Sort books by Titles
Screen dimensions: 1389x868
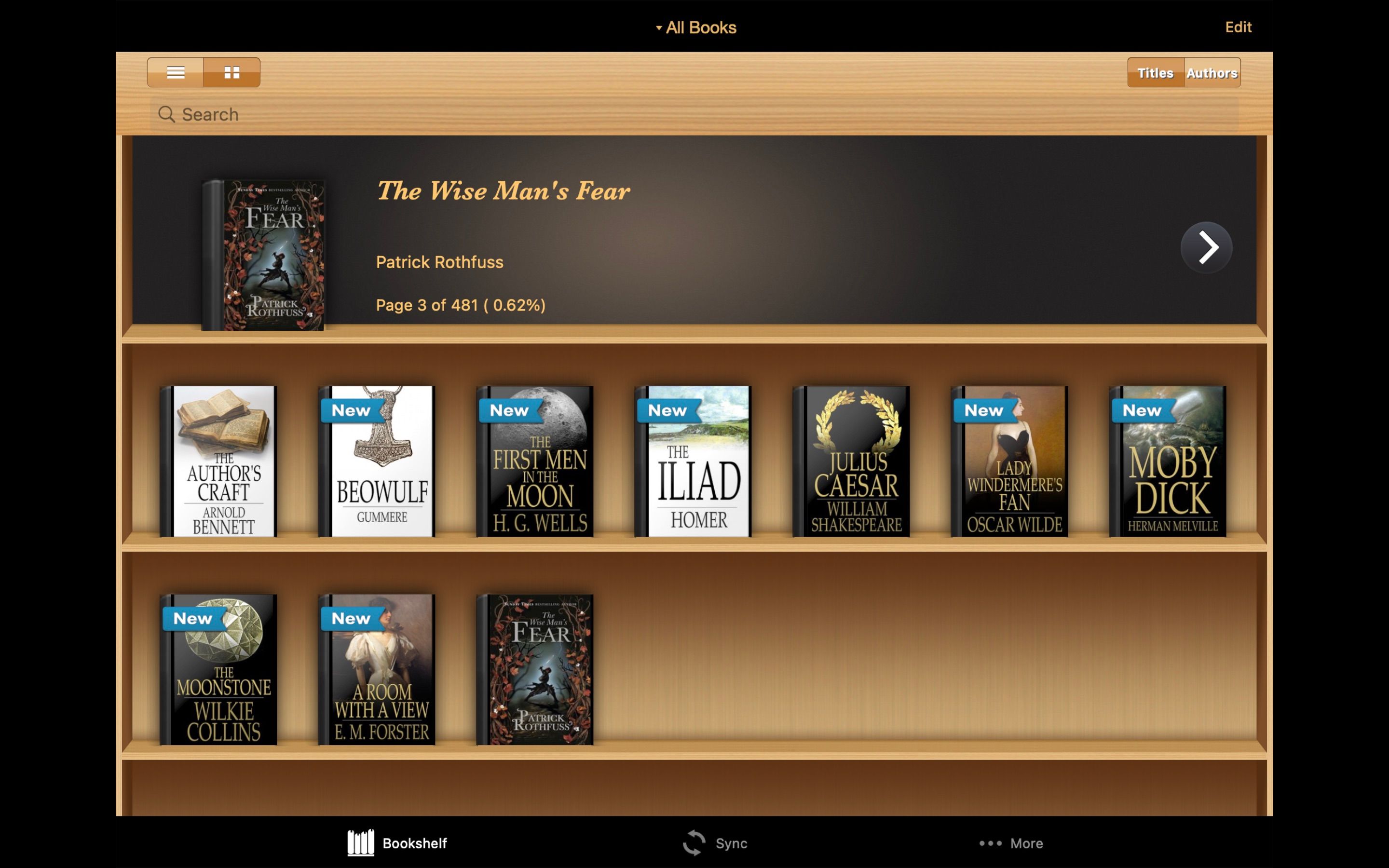[1155, 73]
